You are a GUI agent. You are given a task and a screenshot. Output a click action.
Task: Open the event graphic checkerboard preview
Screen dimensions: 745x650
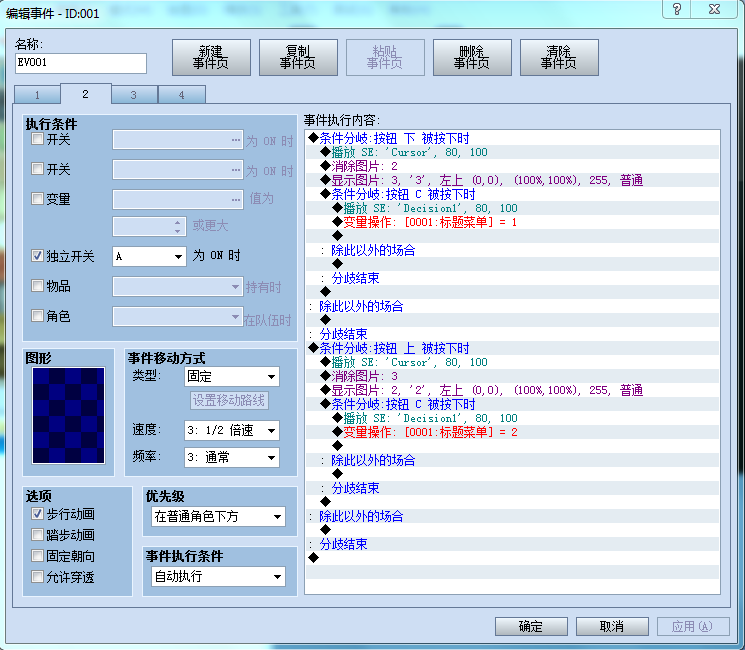68,415
